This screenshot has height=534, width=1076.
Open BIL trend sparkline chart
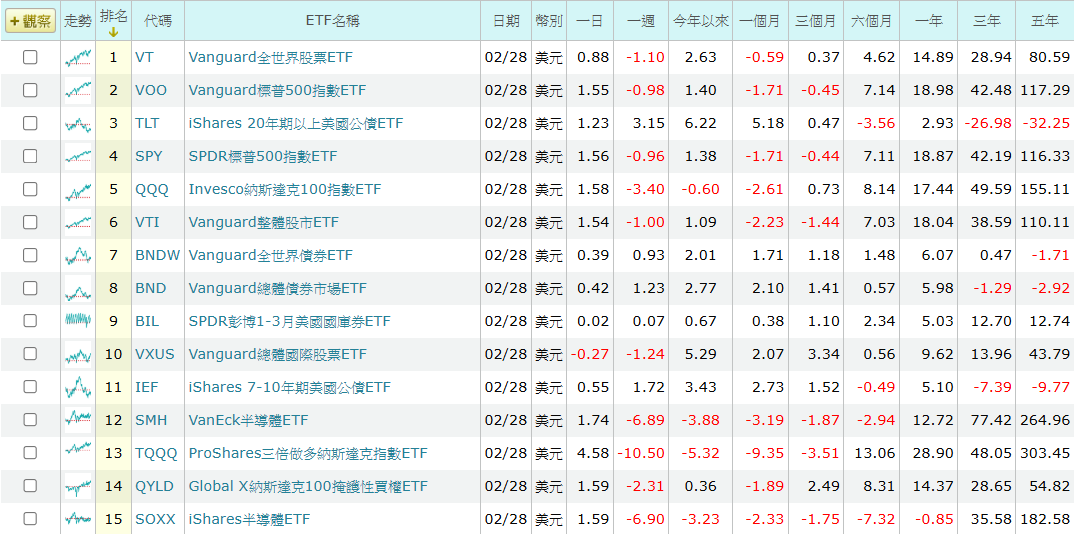pyautogui.click(x=78, y=321)
